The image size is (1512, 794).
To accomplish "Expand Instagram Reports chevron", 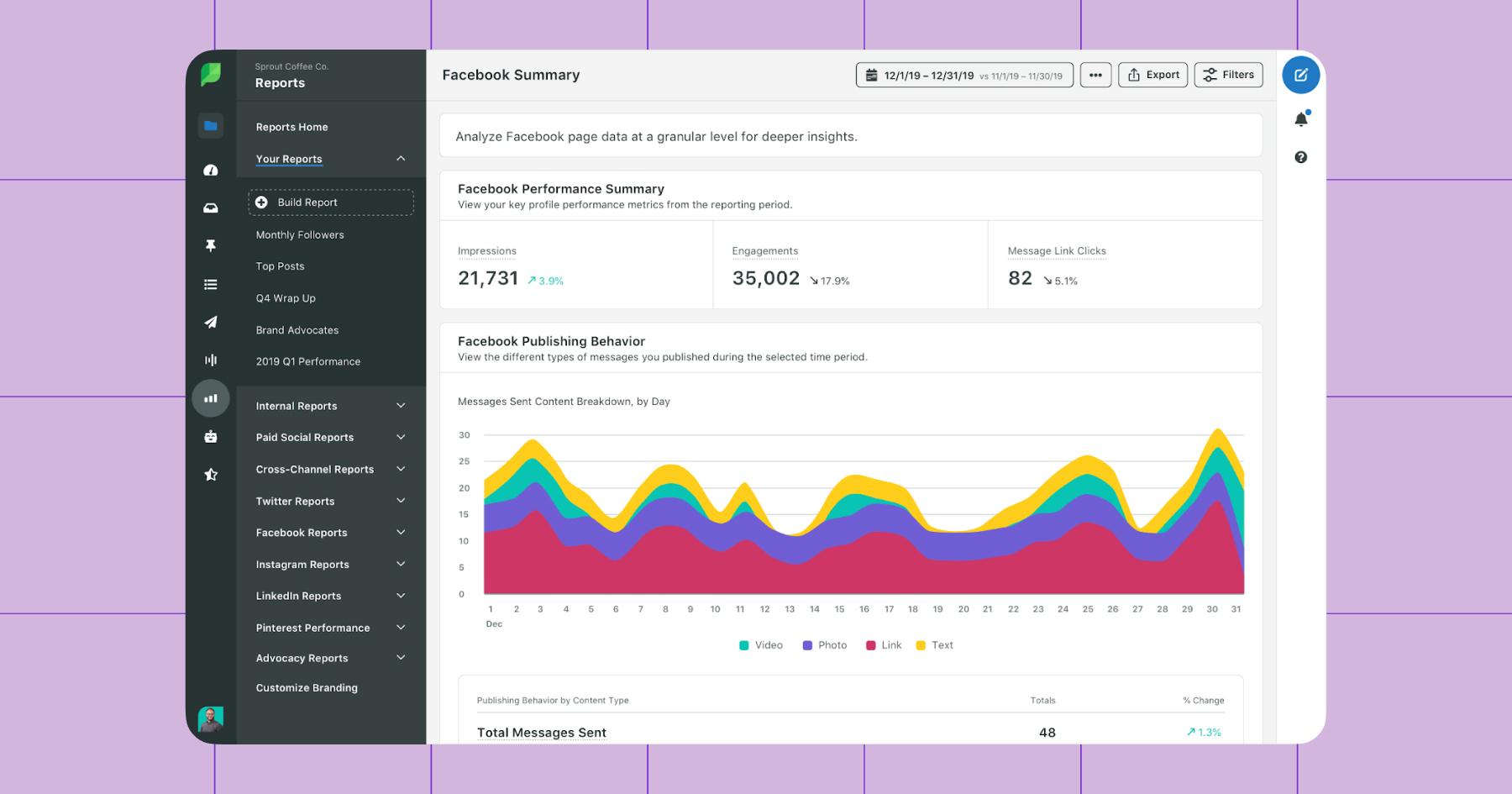I will [x=401, y=565].
